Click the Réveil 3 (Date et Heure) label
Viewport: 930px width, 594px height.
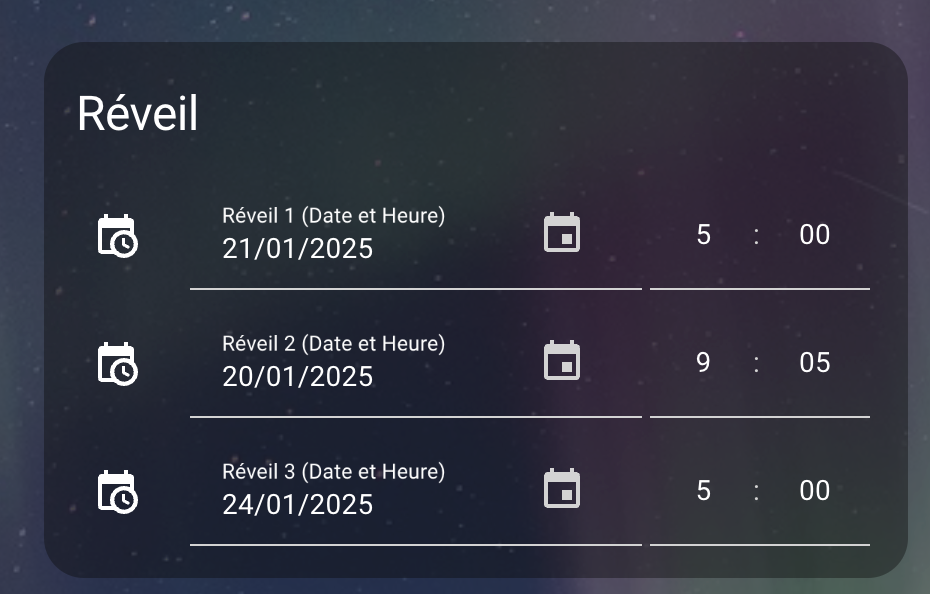pos(333,472)
